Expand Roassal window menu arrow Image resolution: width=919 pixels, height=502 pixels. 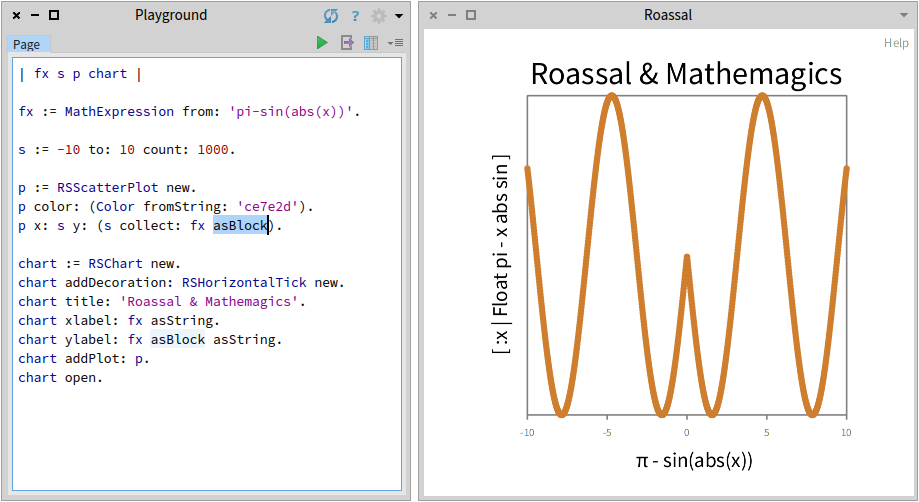coord(904,15)
